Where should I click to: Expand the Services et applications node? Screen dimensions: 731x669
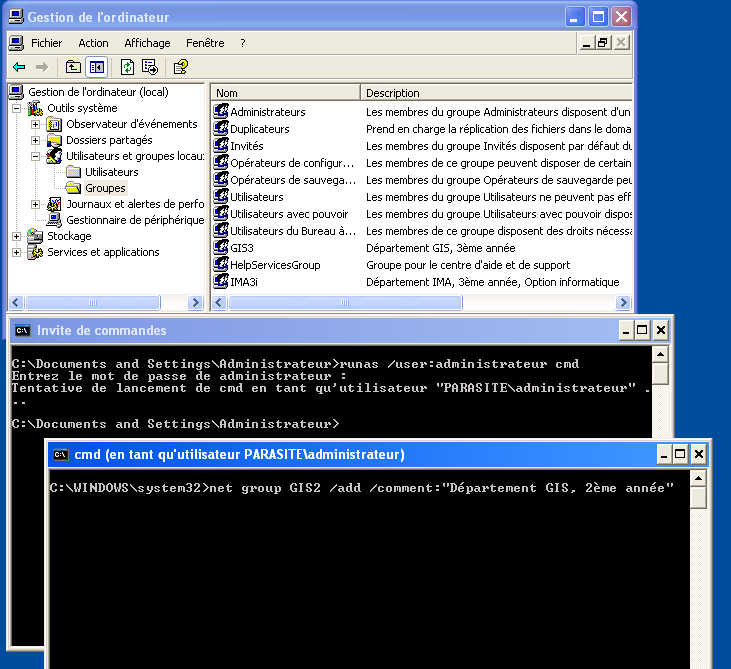pyautogui.click(x=16, y=252)
